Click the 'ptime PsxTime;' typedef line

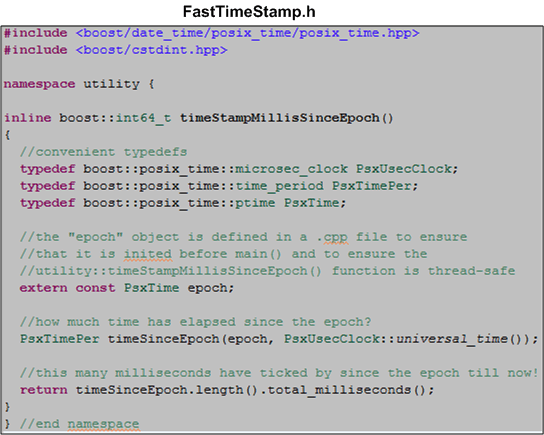coord(183,203)
